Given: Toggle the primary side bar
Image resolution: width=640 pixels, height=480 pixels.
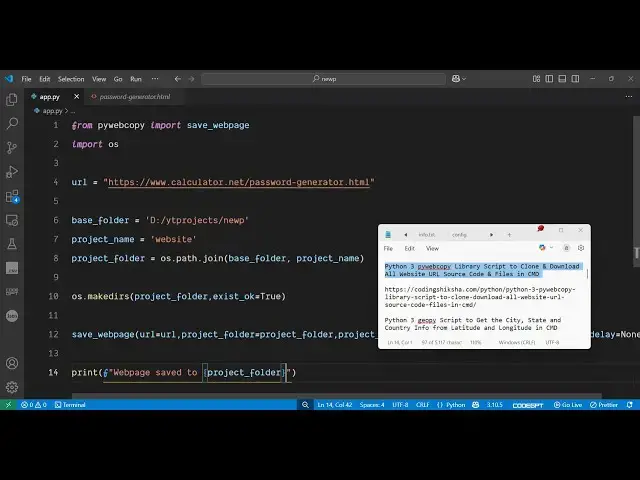Looking at the screenshot, I should click(x=549, y=79).
